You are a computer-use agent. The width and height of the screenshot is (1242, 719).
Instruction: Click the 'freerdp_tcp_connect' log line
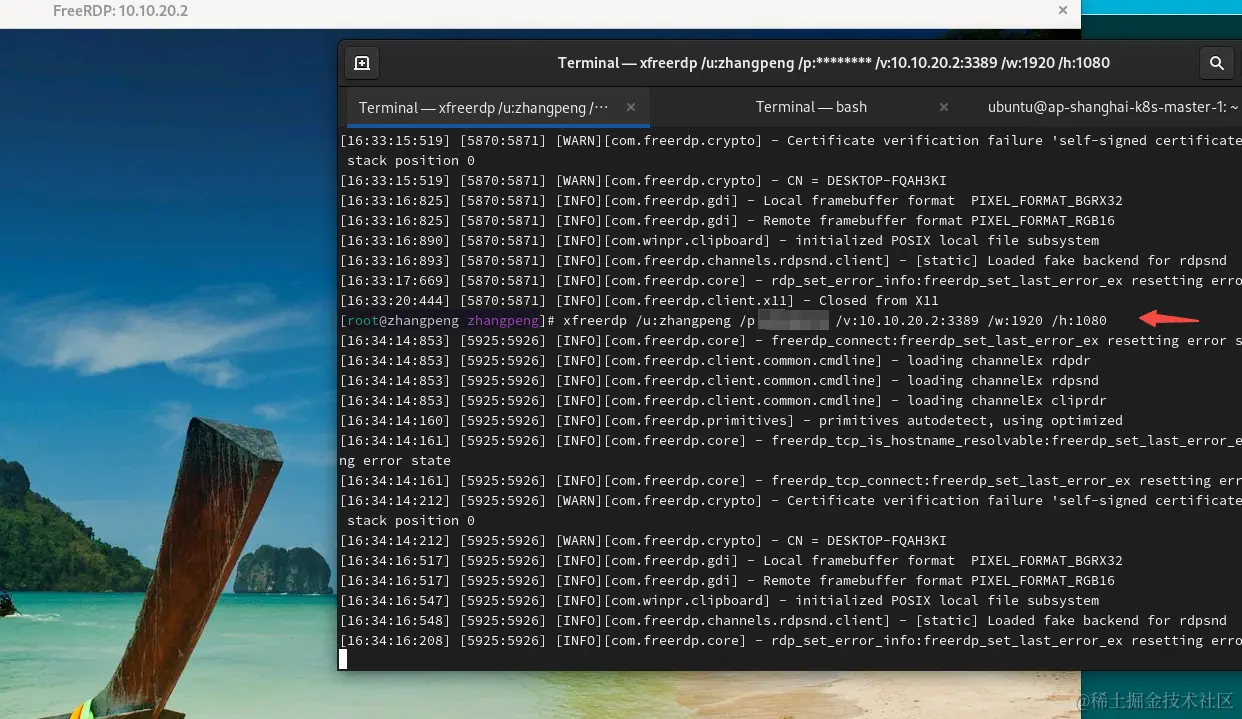[x=791, y=481]
